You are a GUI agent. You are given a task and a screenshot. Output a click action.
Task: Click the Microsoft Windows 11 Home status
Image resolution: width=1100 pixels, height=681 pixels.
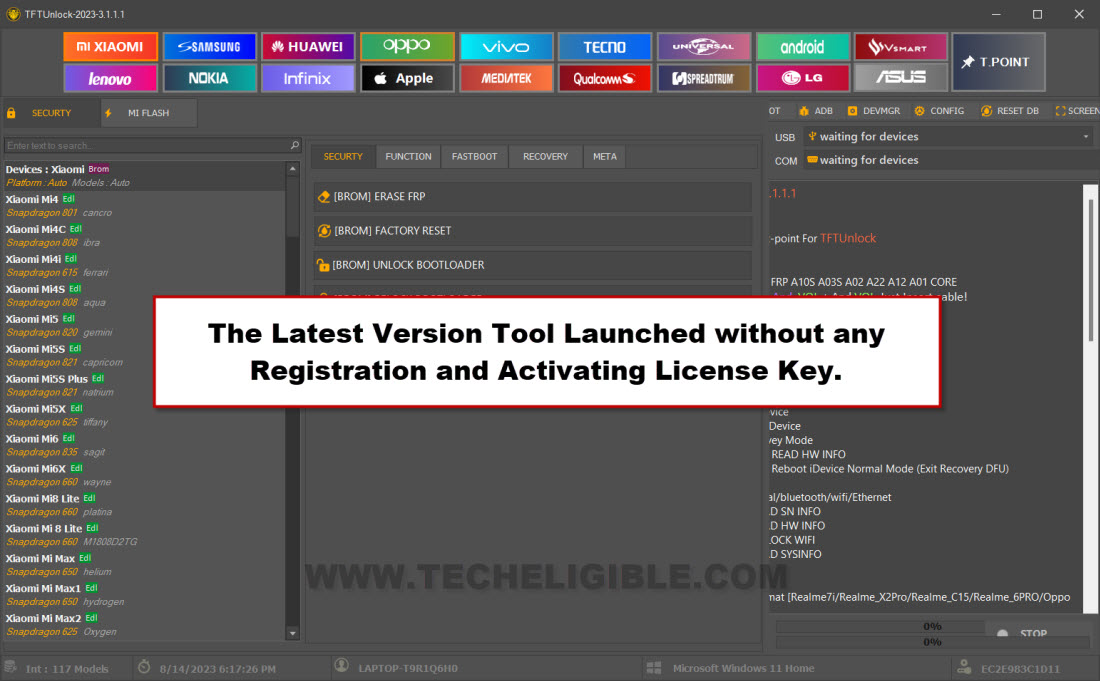(743, 668)
